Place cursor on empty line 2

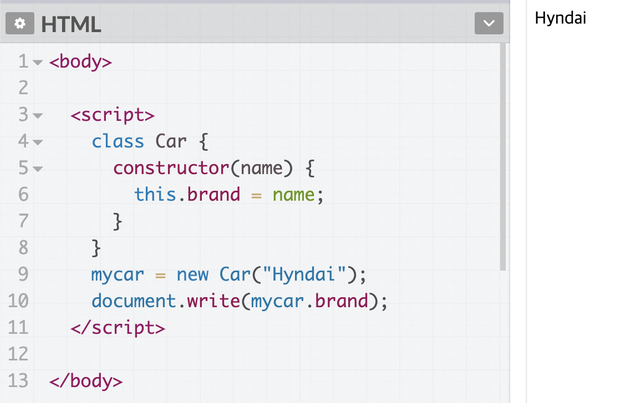click(269, 88)
